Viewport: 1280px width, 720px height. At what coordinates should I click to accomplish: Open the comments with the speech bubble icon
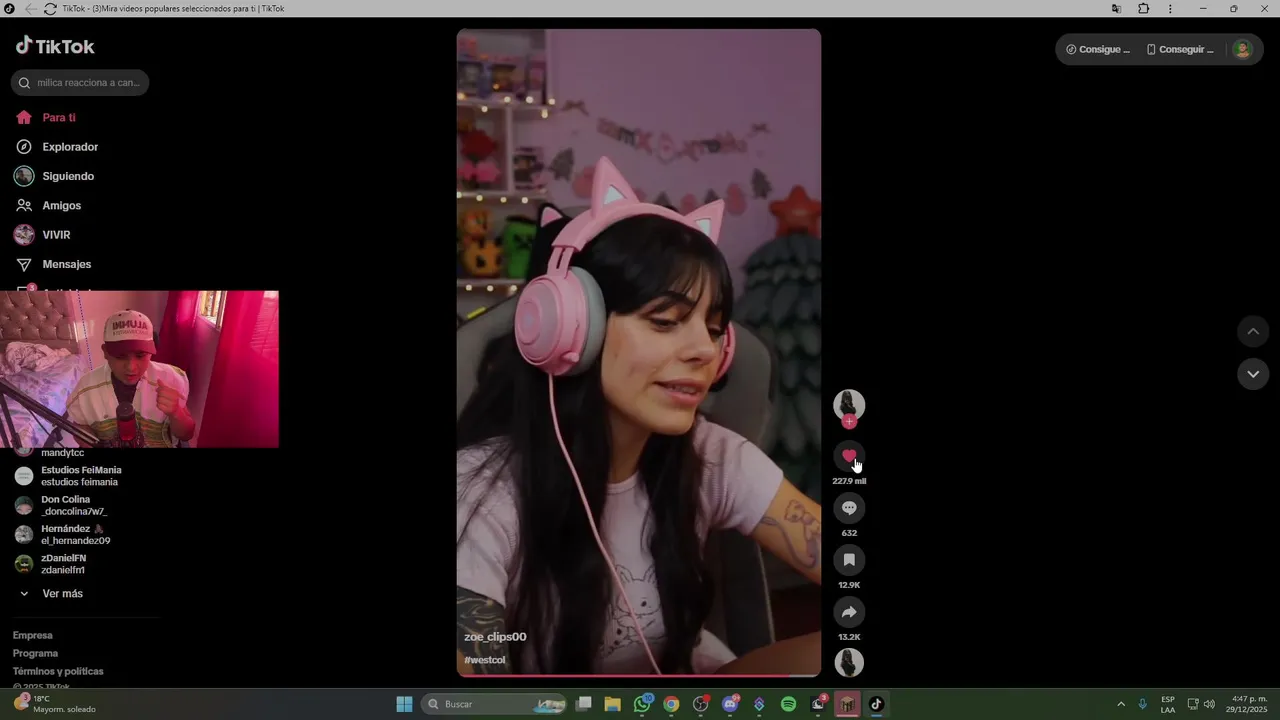point(849,508)
